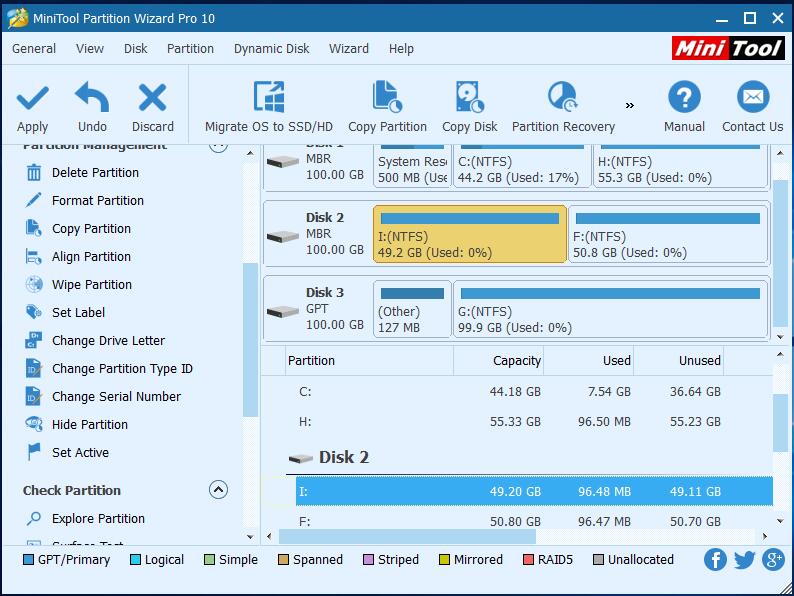Open the Disk menu
The width and height of the screenshot is (794, 596).
click(136, 49)
